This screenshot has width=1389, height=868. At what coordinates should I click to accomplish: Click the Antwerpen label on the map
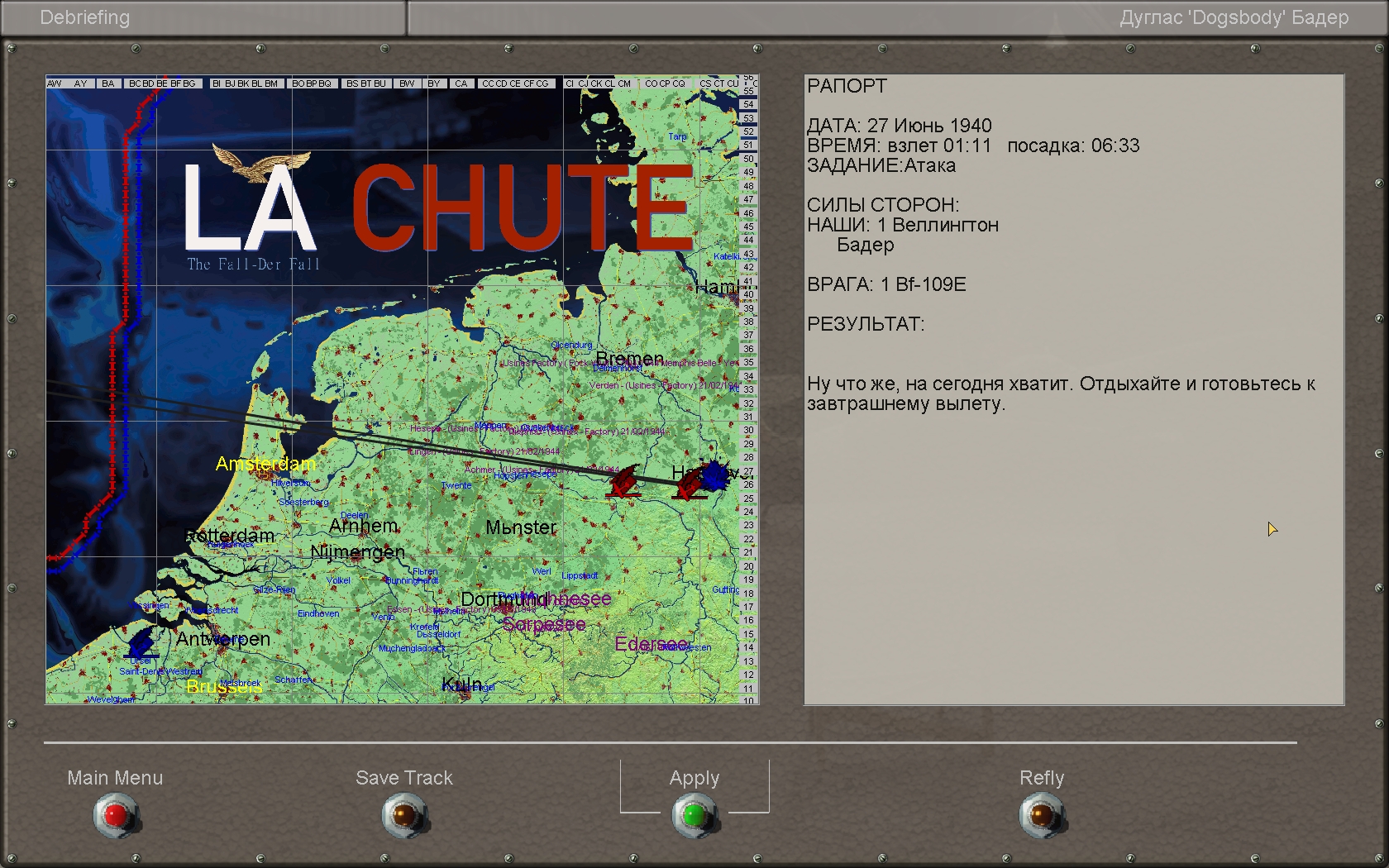point(223,640)
